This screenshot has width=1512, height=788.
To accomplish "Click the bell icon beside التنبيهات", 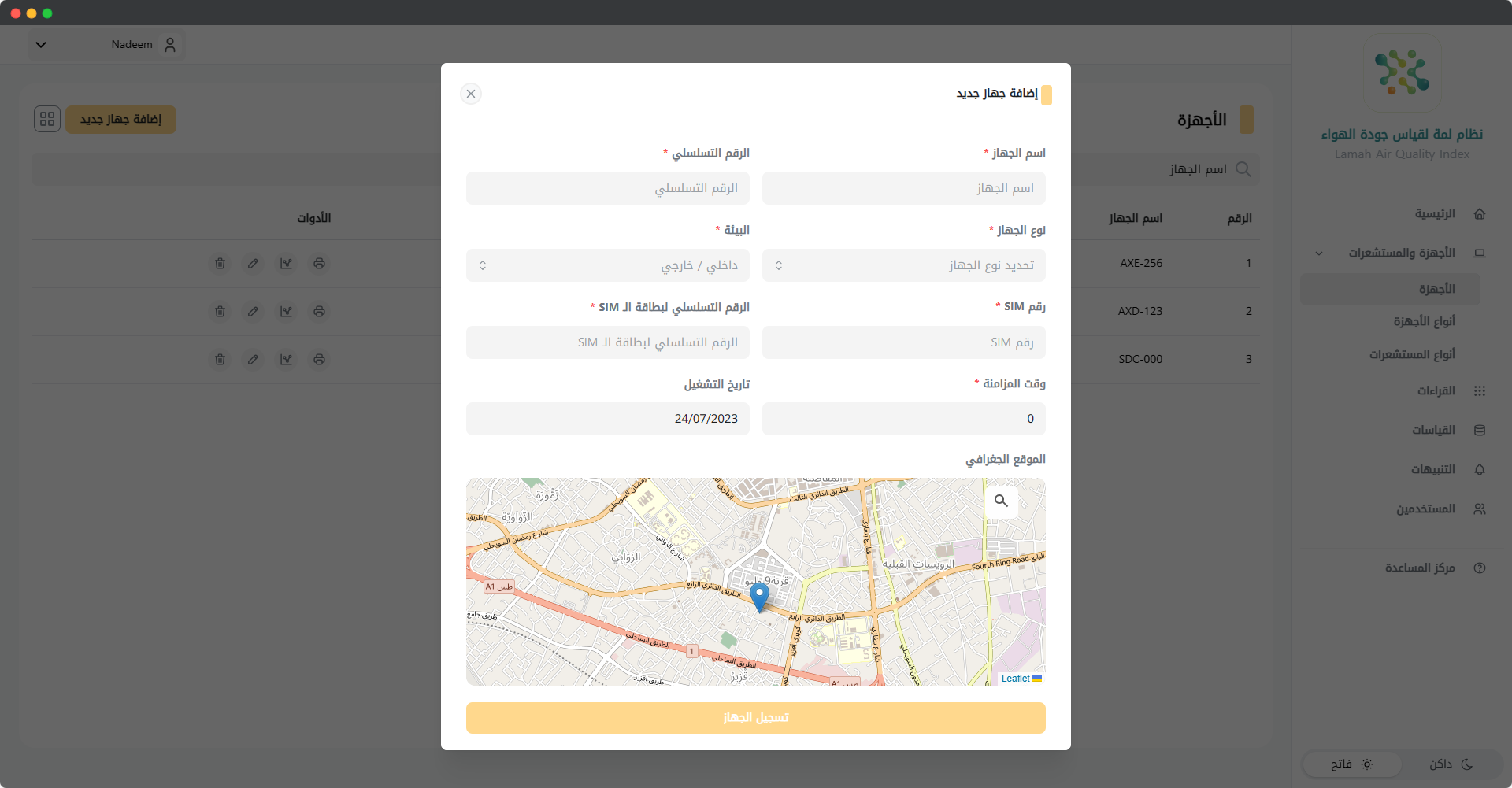I will (x=1480, y=470).
